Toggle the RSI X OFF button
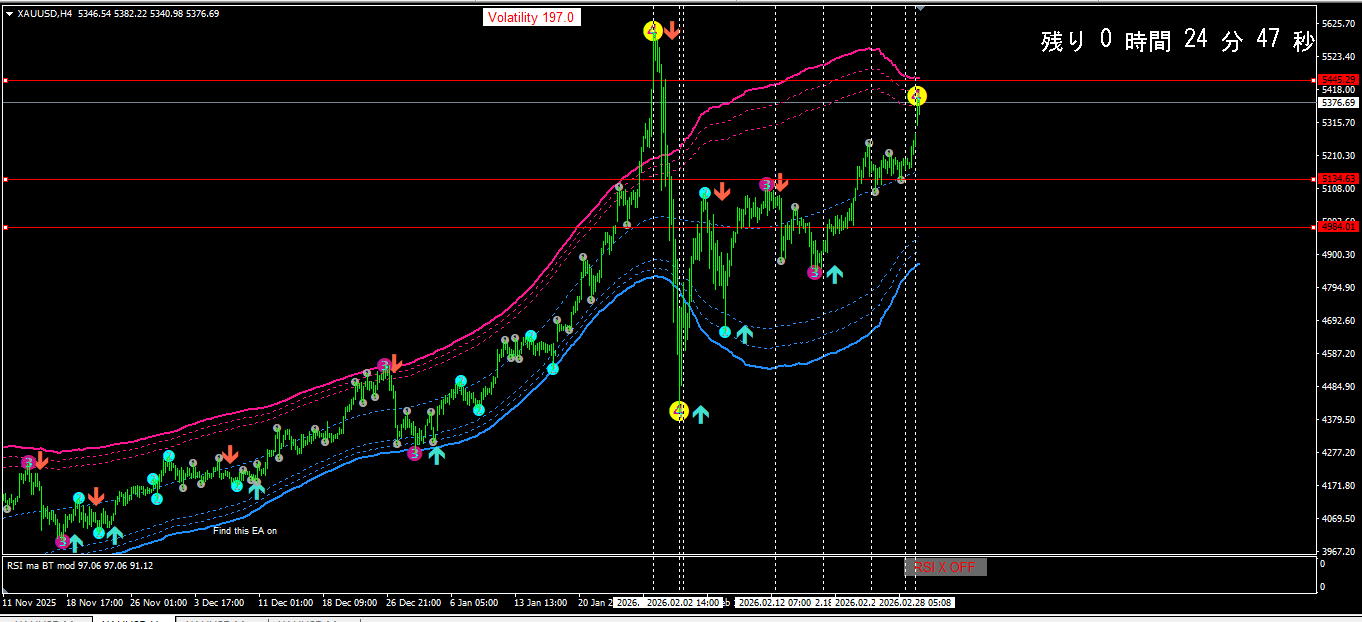Viewport: 1362px width, 622px height. (945, 567)
